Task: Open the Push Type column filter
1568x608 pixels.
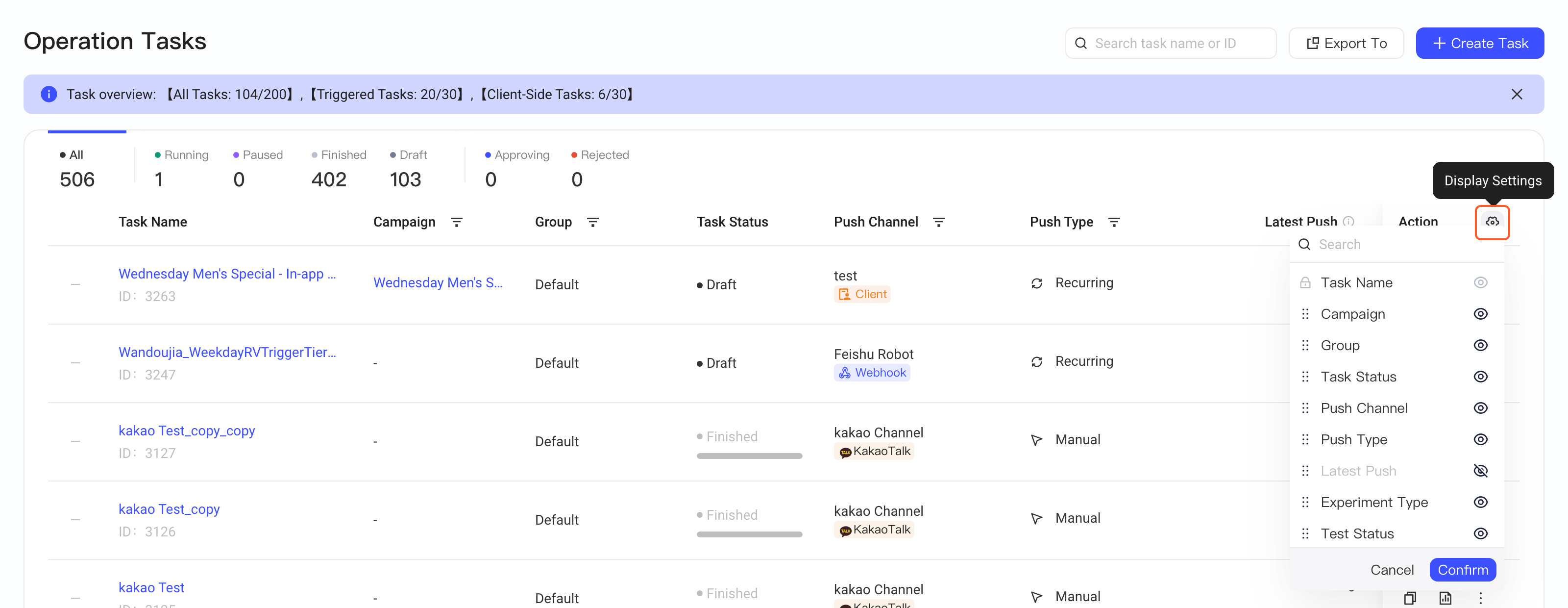Action: pyautogui.click(x=1114, y=223)
